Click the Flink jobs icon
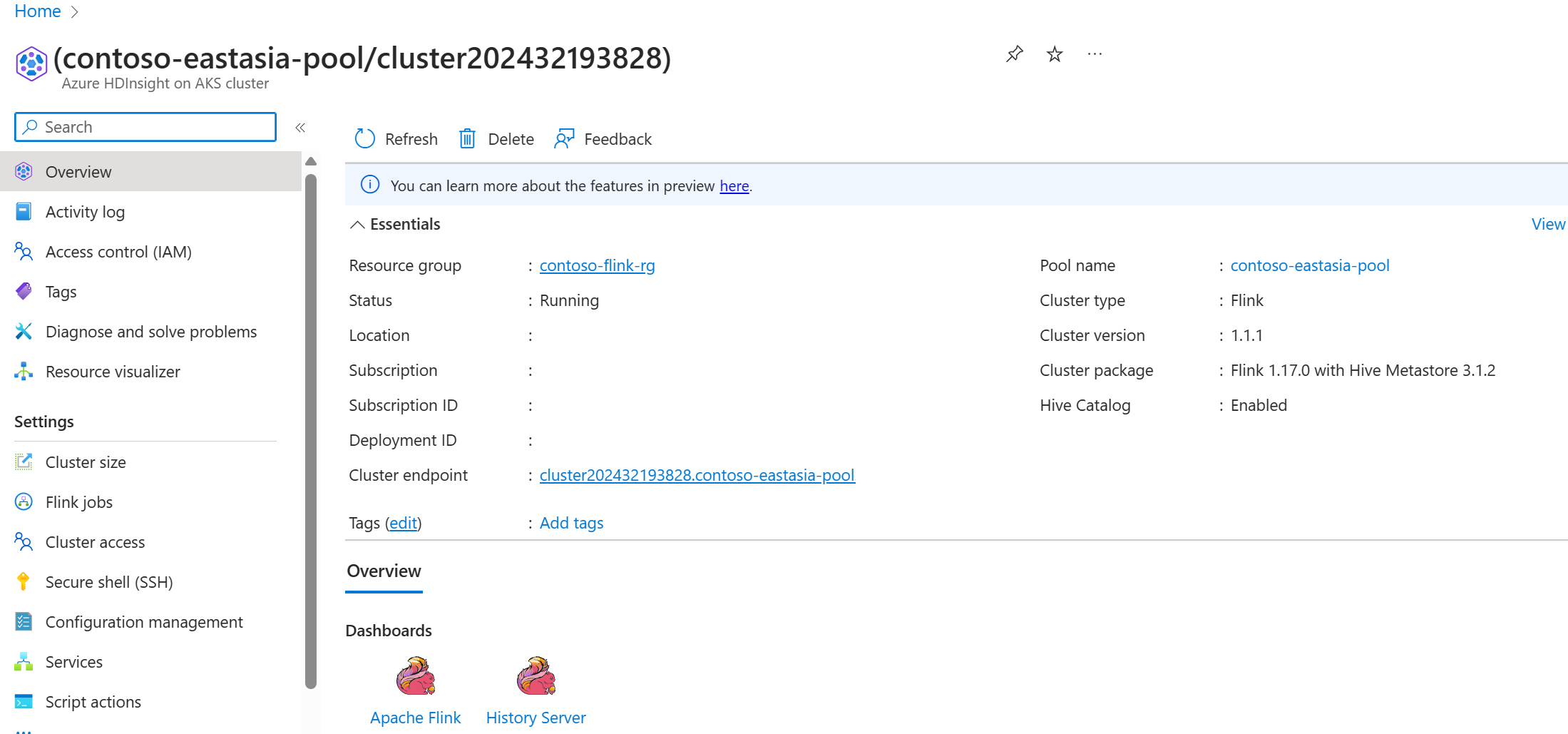This screenshot has height=734, width=1568. coord(24,501)
